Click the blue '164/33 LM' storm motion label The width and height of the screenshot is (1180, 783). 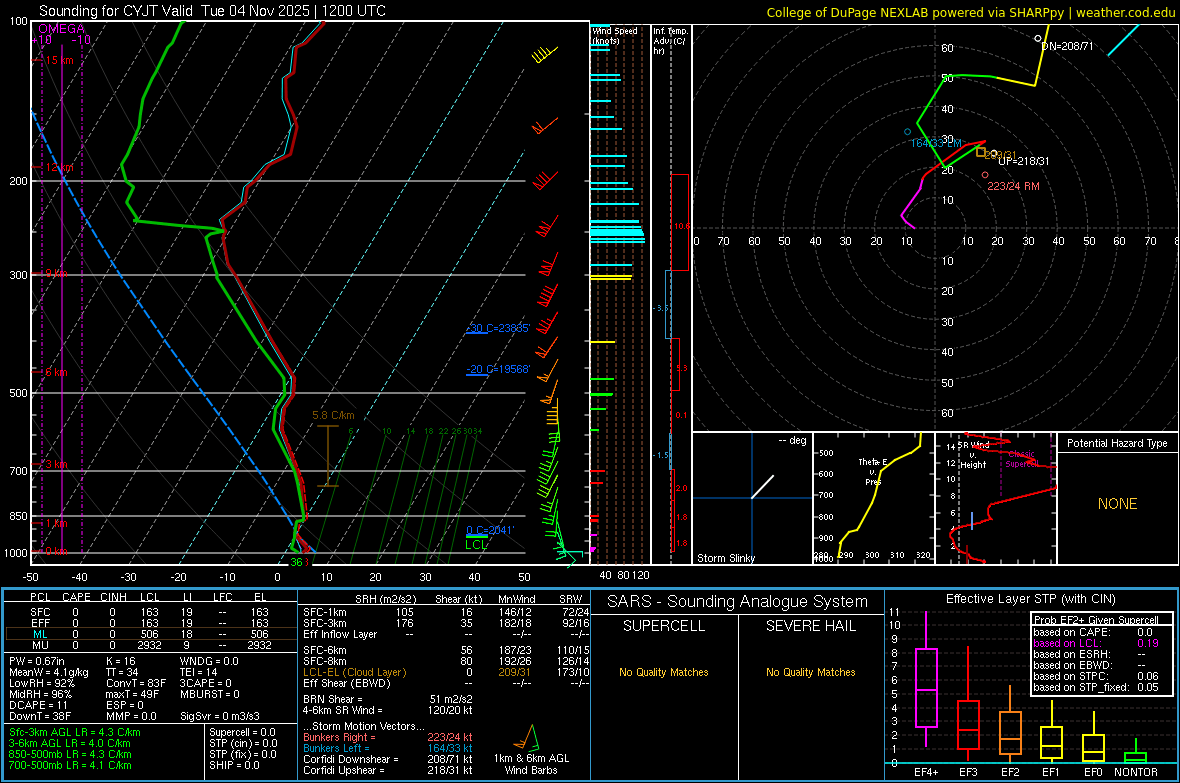(935, 143)
